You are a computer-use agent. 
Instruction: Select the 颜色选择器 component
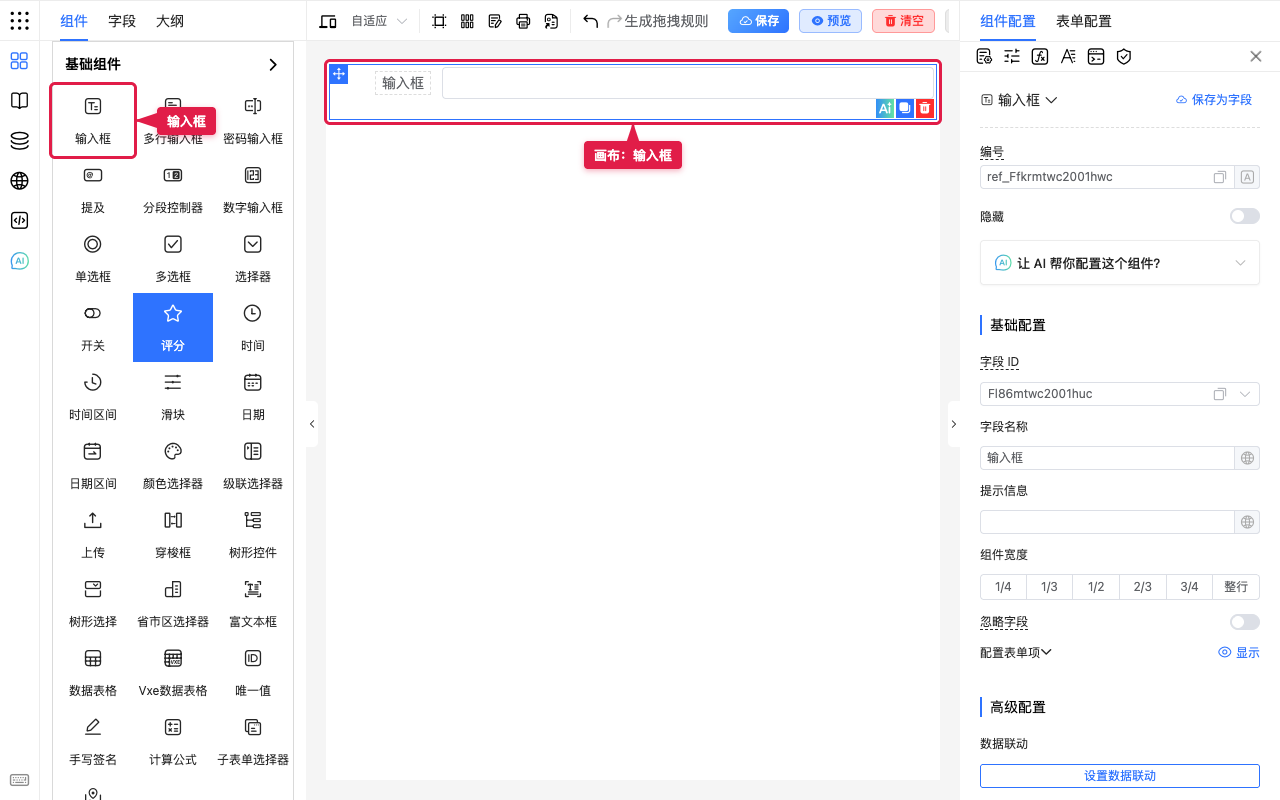pos(173,466)
